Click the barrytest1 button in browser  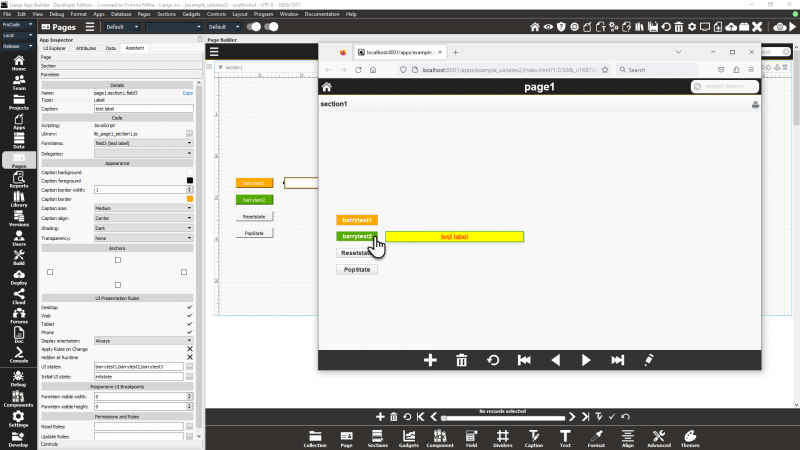357,220
